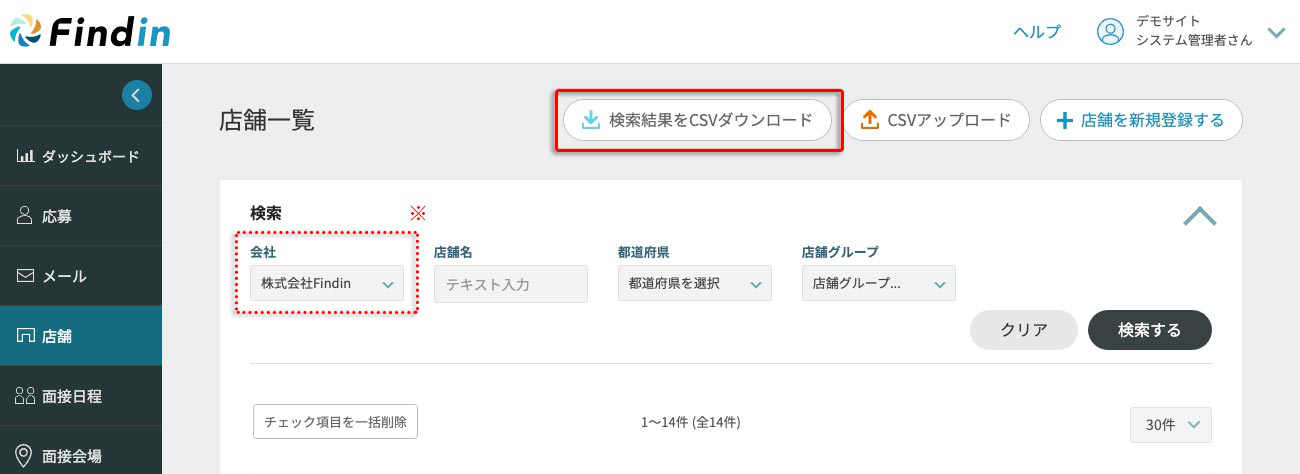Click the user profile avatar icon
1300x474 pixels.
click(1110, 32)
